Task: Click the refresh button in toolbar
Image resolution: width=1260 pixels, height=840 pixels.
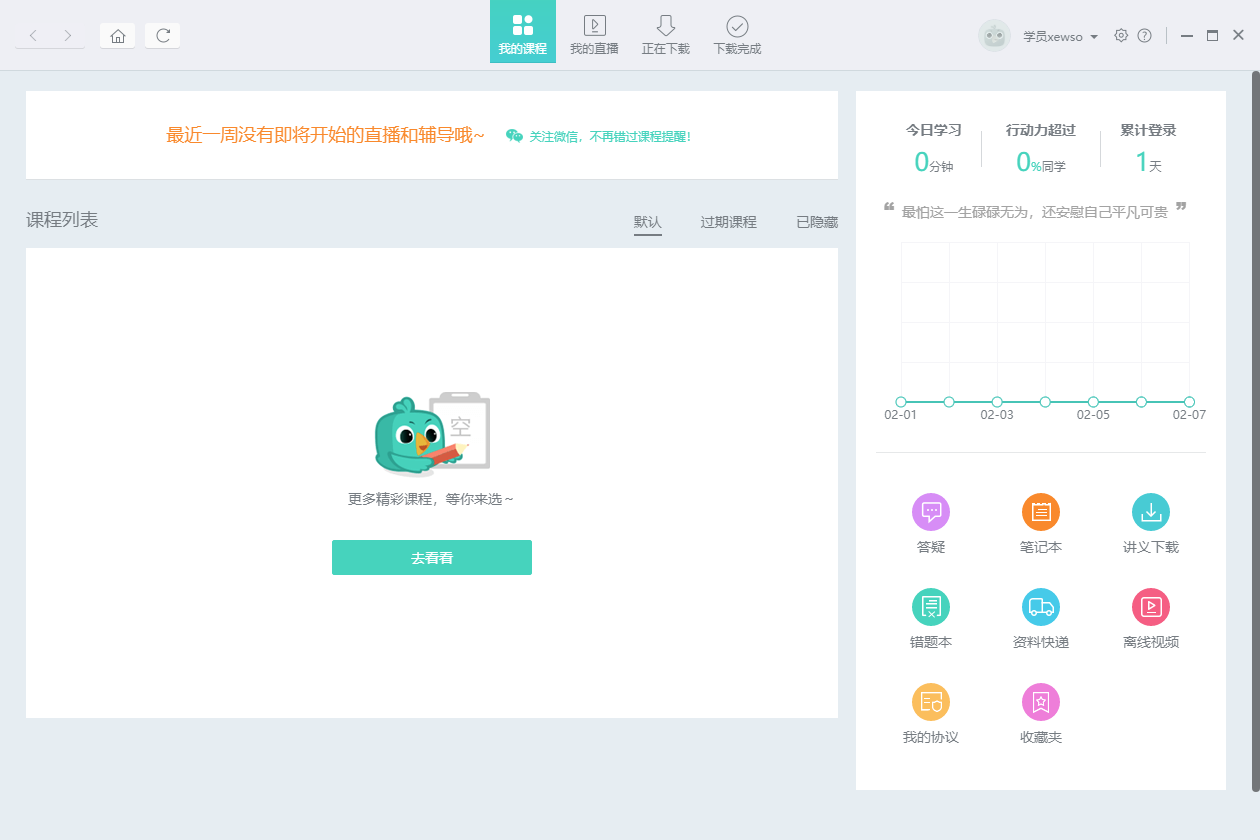Action: pyautogui.click(x=163, y=36)
